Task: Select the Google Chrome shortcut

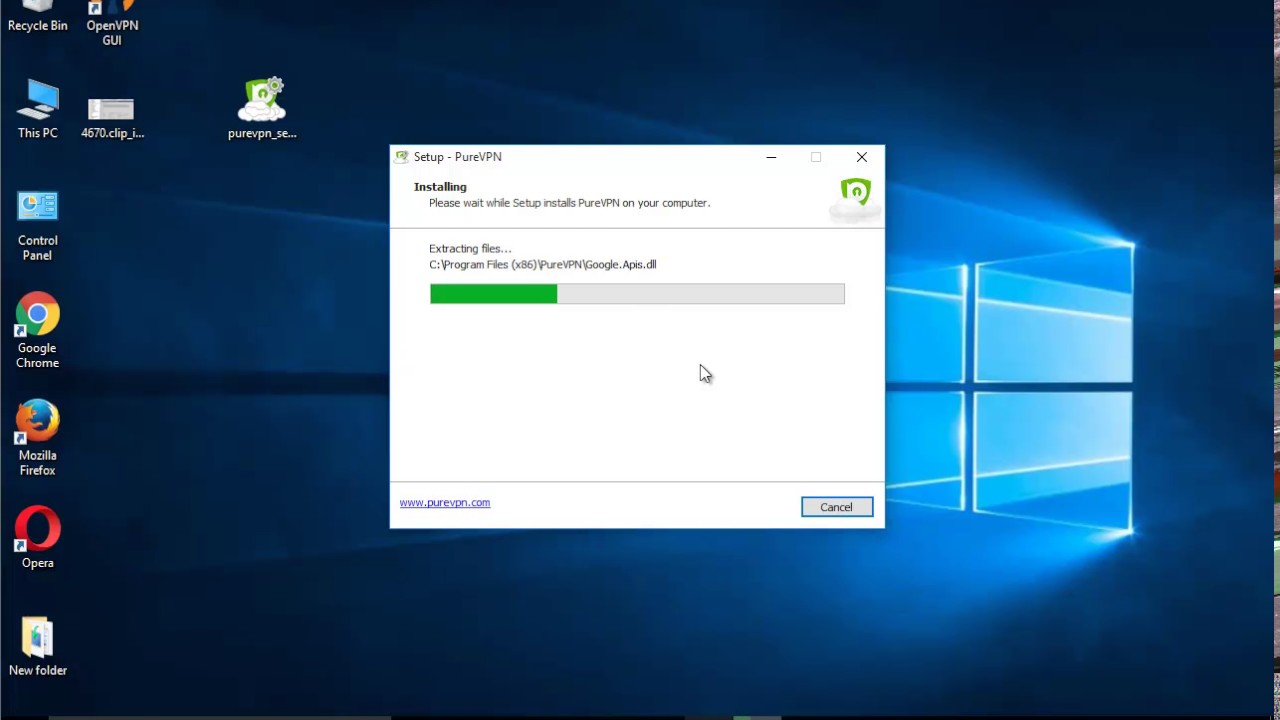Action: tap(37, 332)
